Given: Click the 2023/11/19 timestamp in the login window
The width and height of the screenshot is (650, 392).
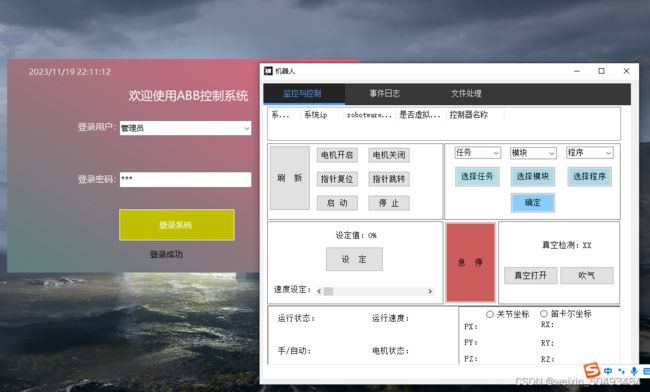Looking at the screenshot, I should [70, 72].
